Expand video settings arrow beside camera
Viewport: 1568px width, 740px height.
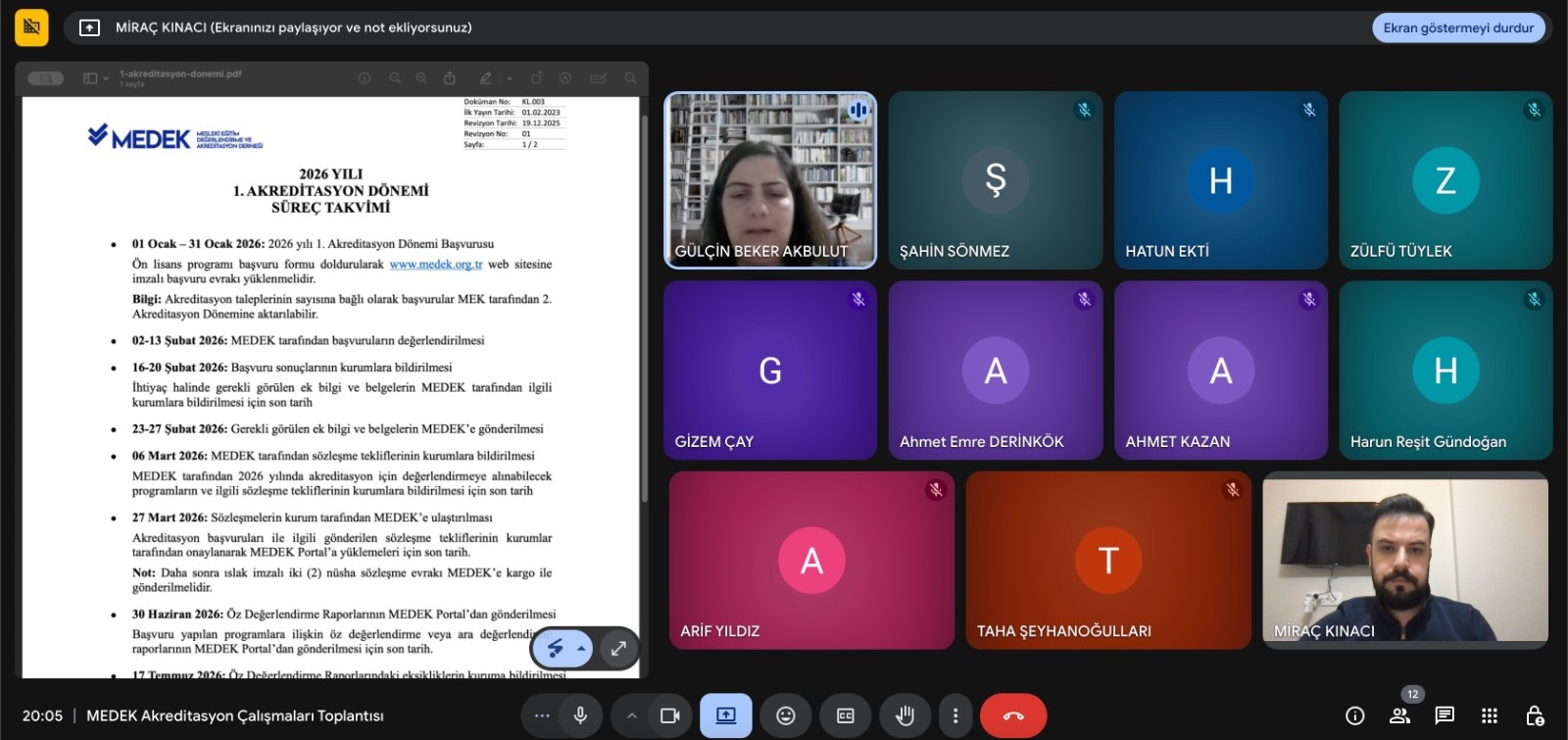point(632,715)
